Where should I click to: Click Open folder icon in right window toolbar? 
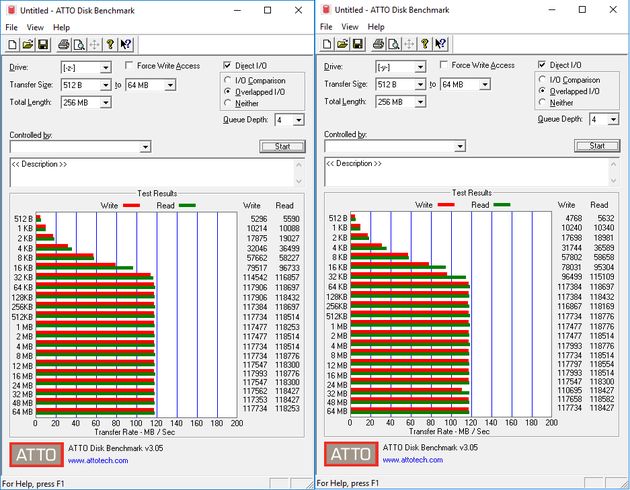(342, 43)
